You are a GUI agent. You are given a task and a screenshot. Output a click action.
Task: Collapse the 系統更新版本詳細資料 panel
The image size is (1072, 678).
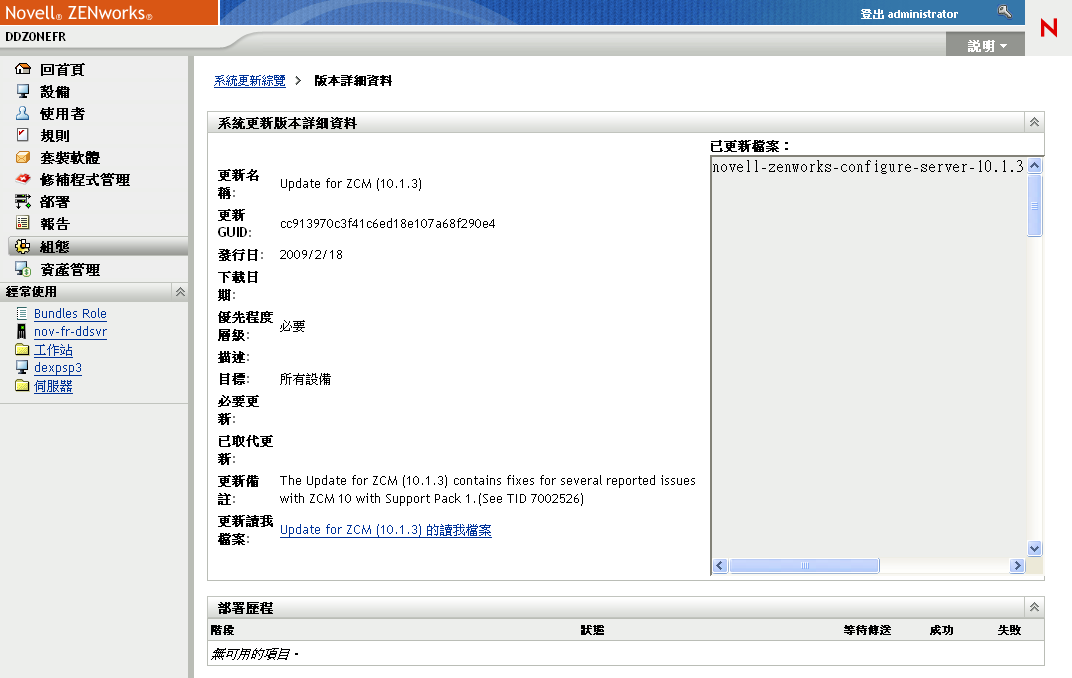[1034, 122]
